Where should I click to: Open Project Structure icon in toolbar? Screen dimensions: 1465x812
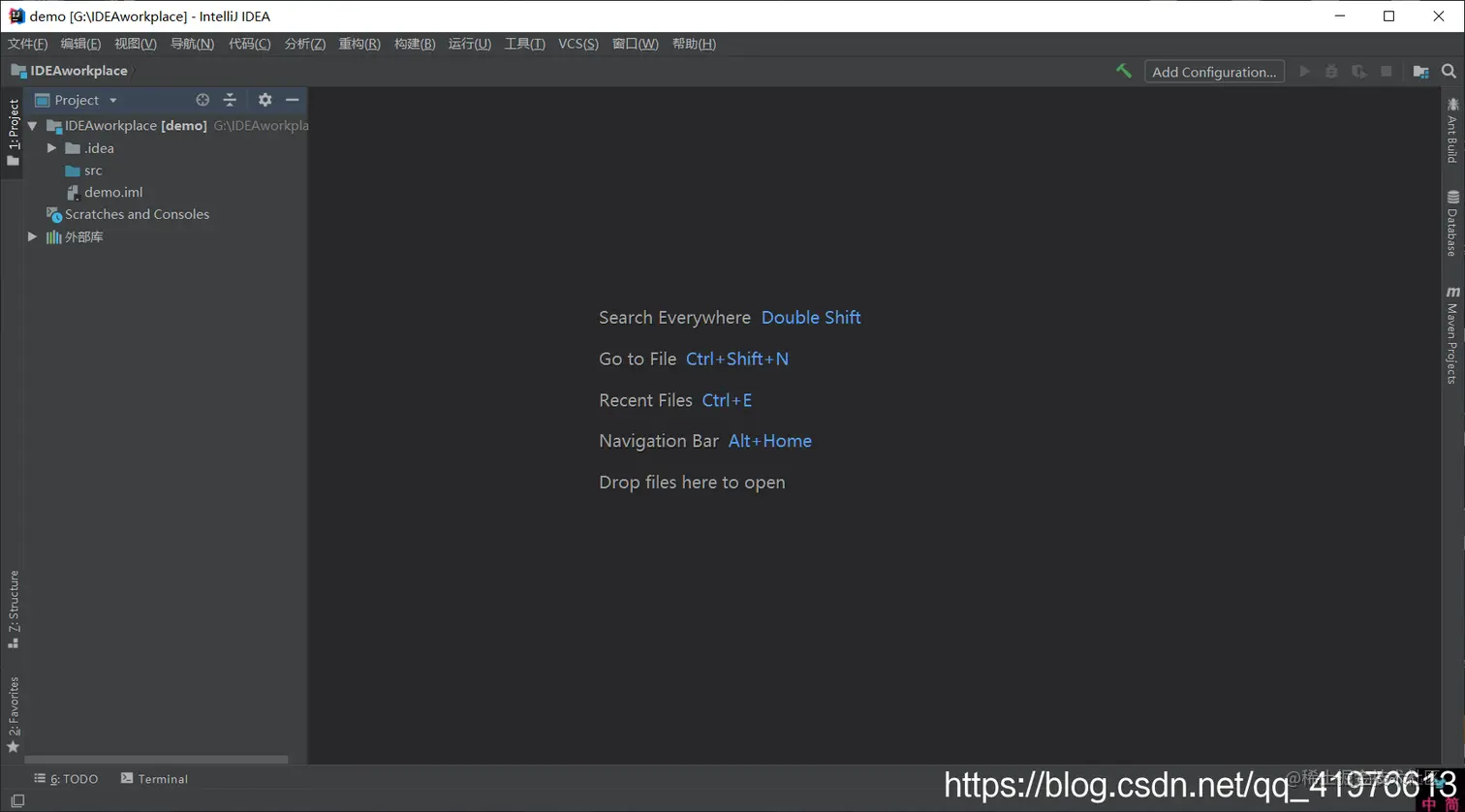(x=1420, y=72)
